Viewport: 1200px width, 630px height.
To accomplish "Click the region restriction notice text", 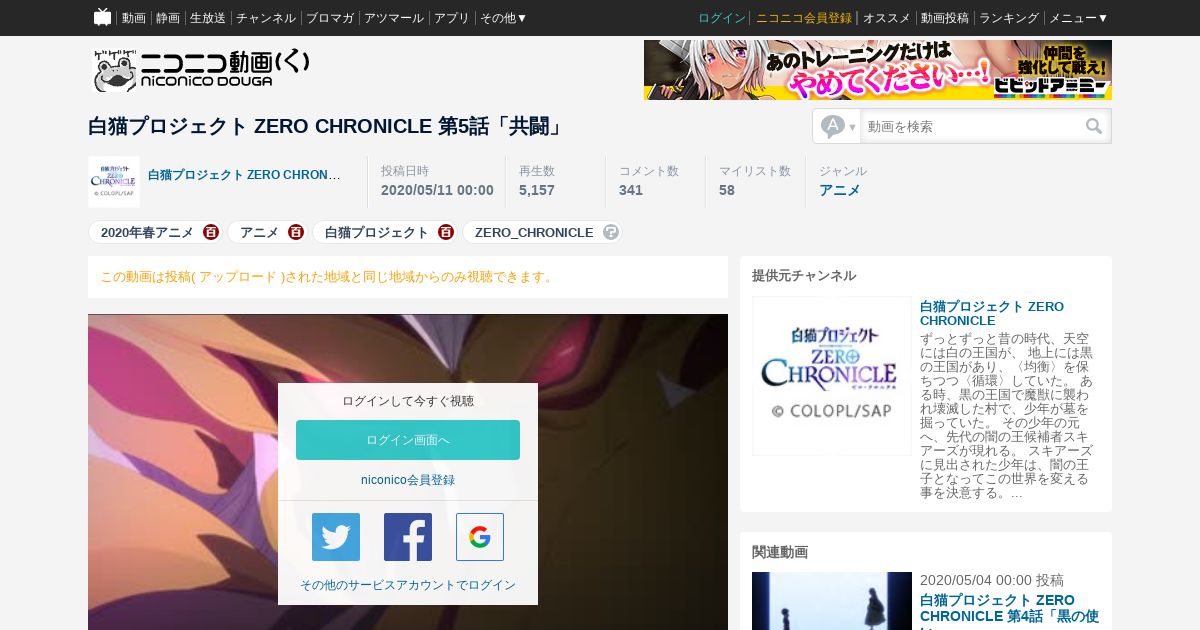I will (328, 277).
